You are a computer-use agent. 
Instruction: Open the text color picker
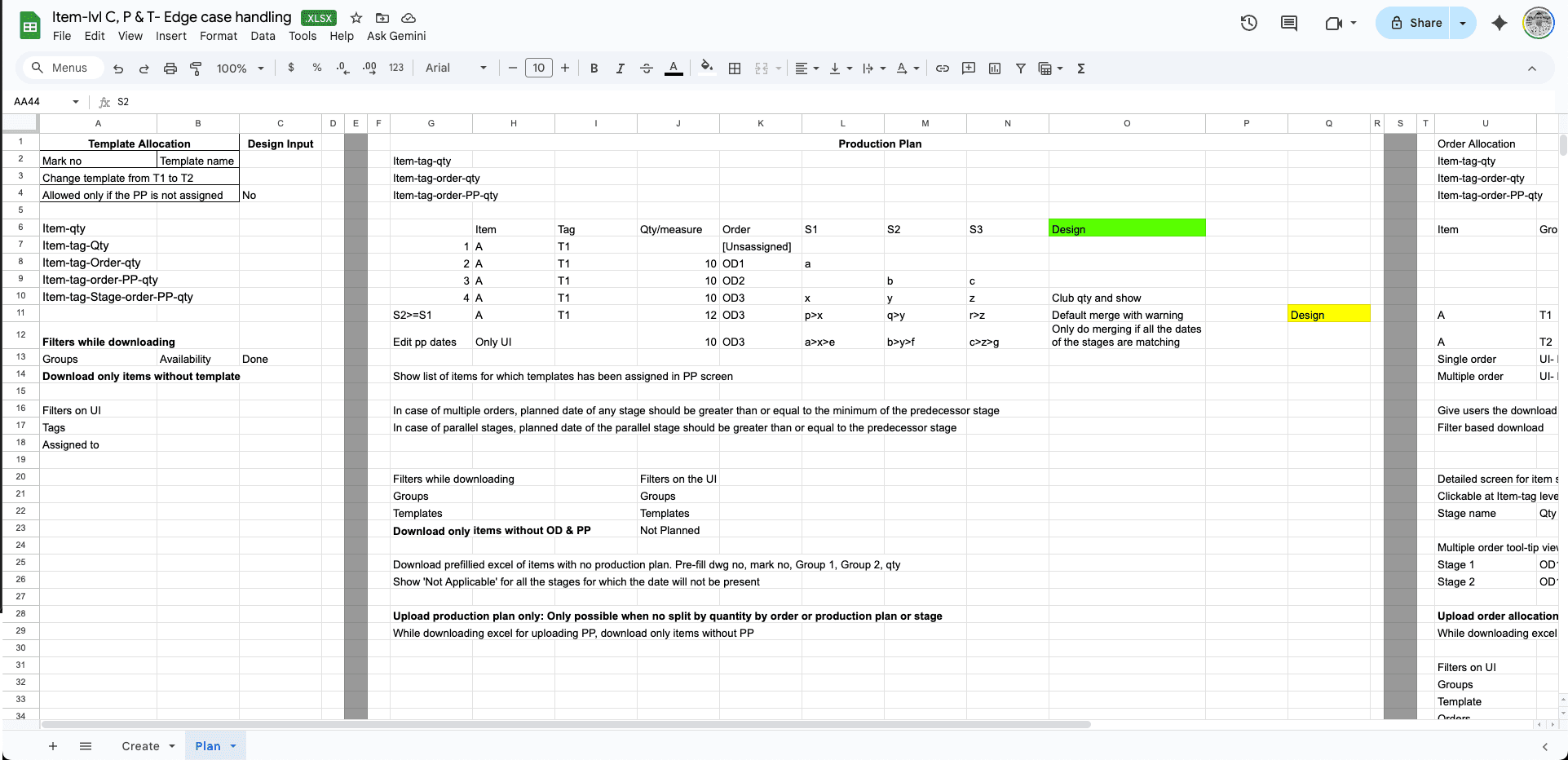coord(674,68)
